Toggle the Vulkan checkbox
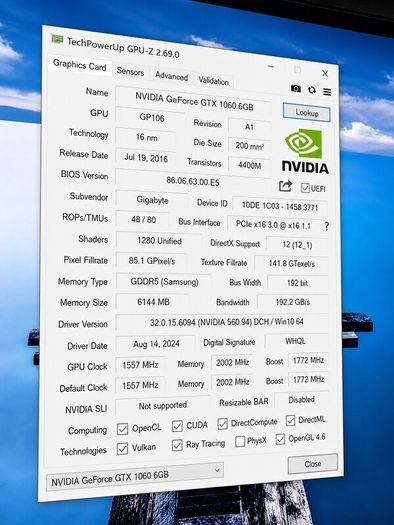 pyautogui.click(x=123, y=449)
